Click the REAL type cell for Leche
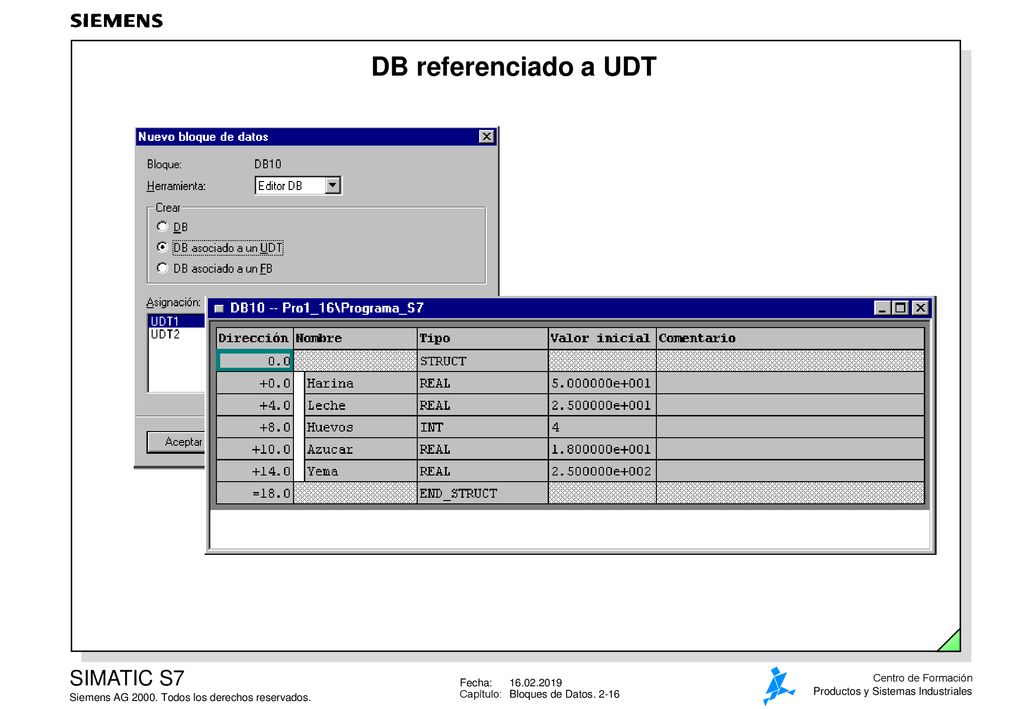1024x709 pixels. (483, 405)
